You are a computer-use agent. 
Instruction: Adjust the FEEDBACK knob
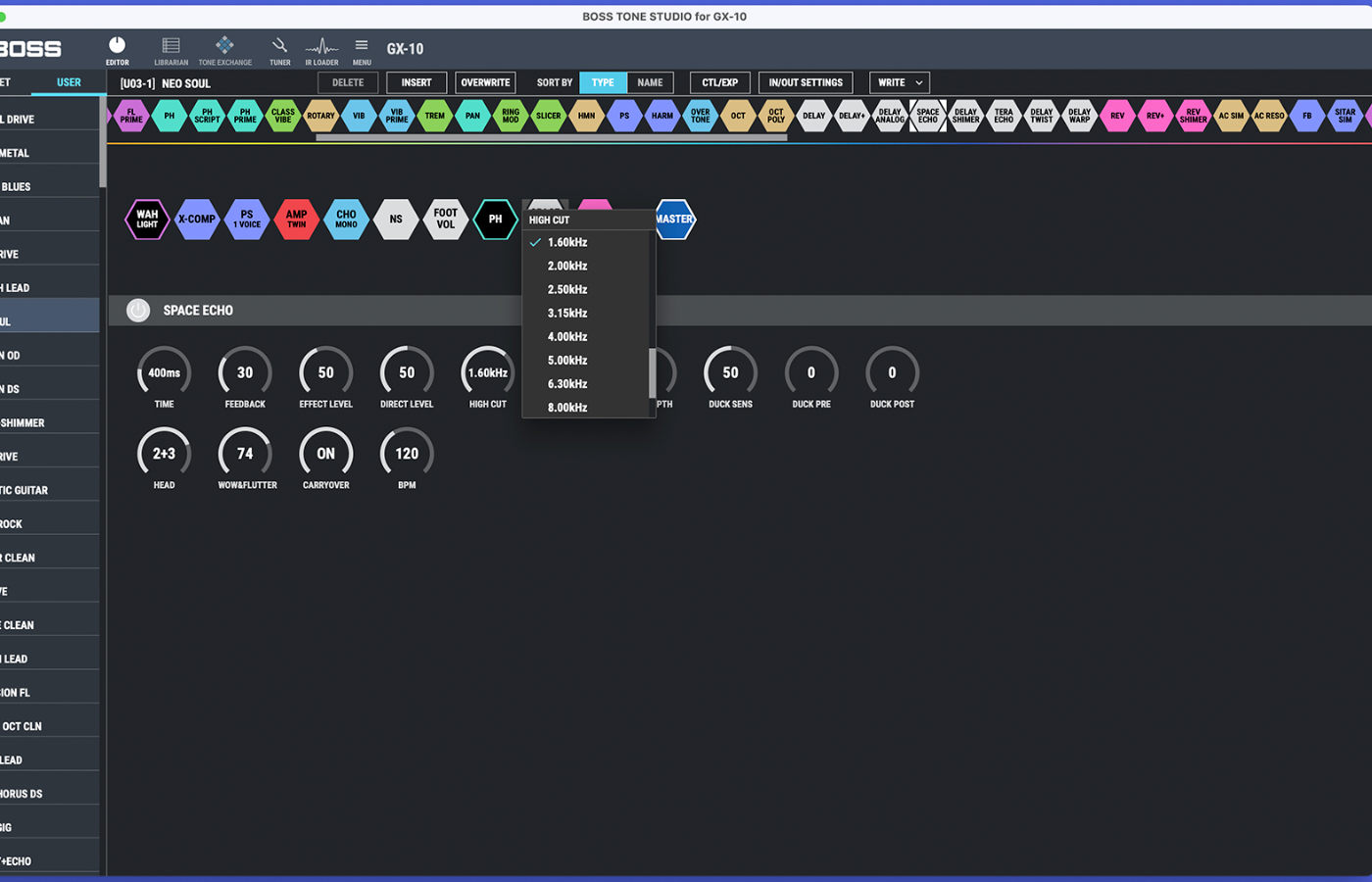[x=245, y=373]
